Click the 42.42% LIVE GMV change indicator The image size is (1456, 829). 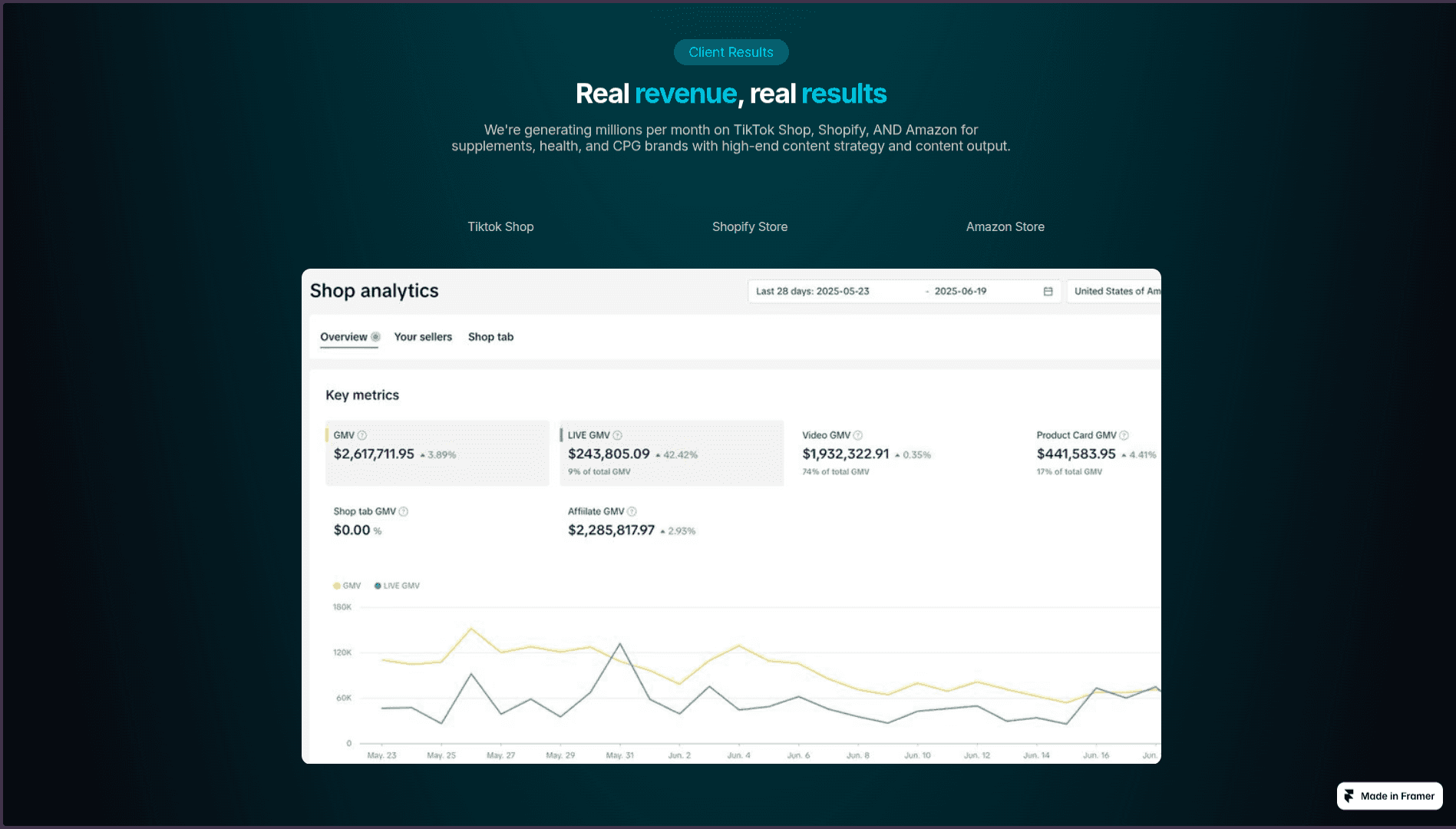tap(676, 455)
